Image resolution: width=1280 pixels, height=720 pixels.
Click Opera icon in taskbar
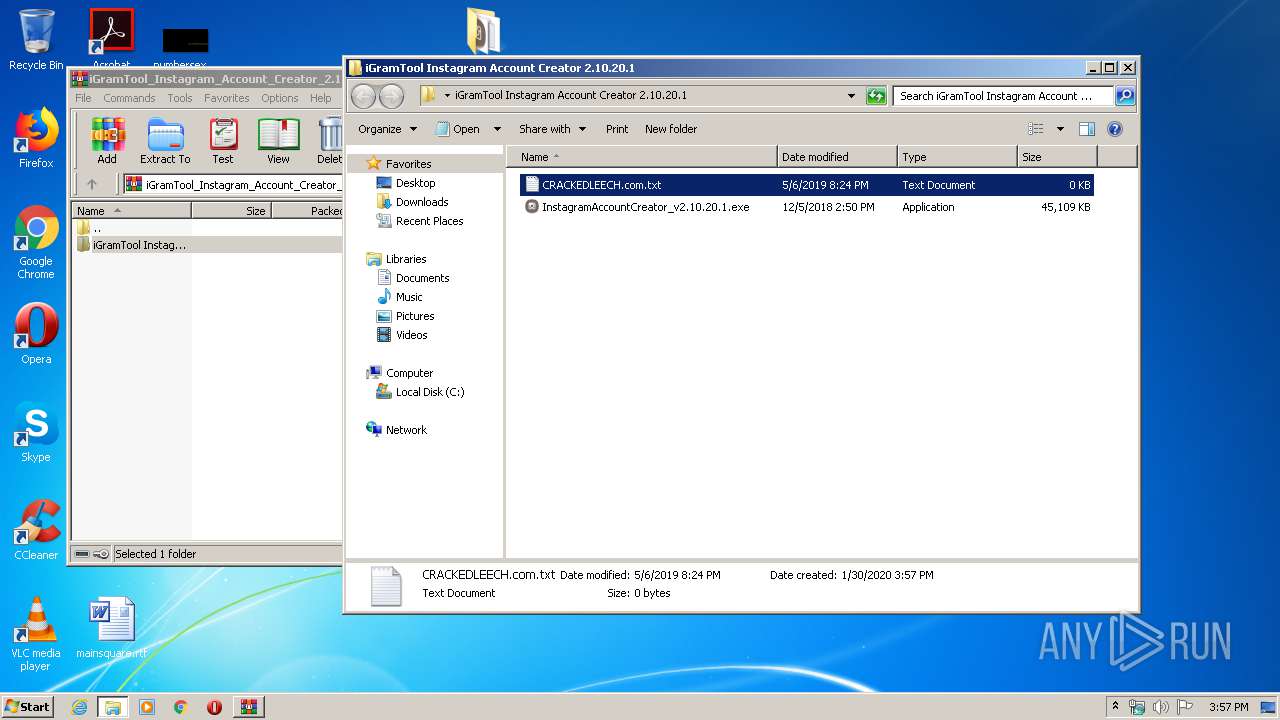(x=214, y=707)
